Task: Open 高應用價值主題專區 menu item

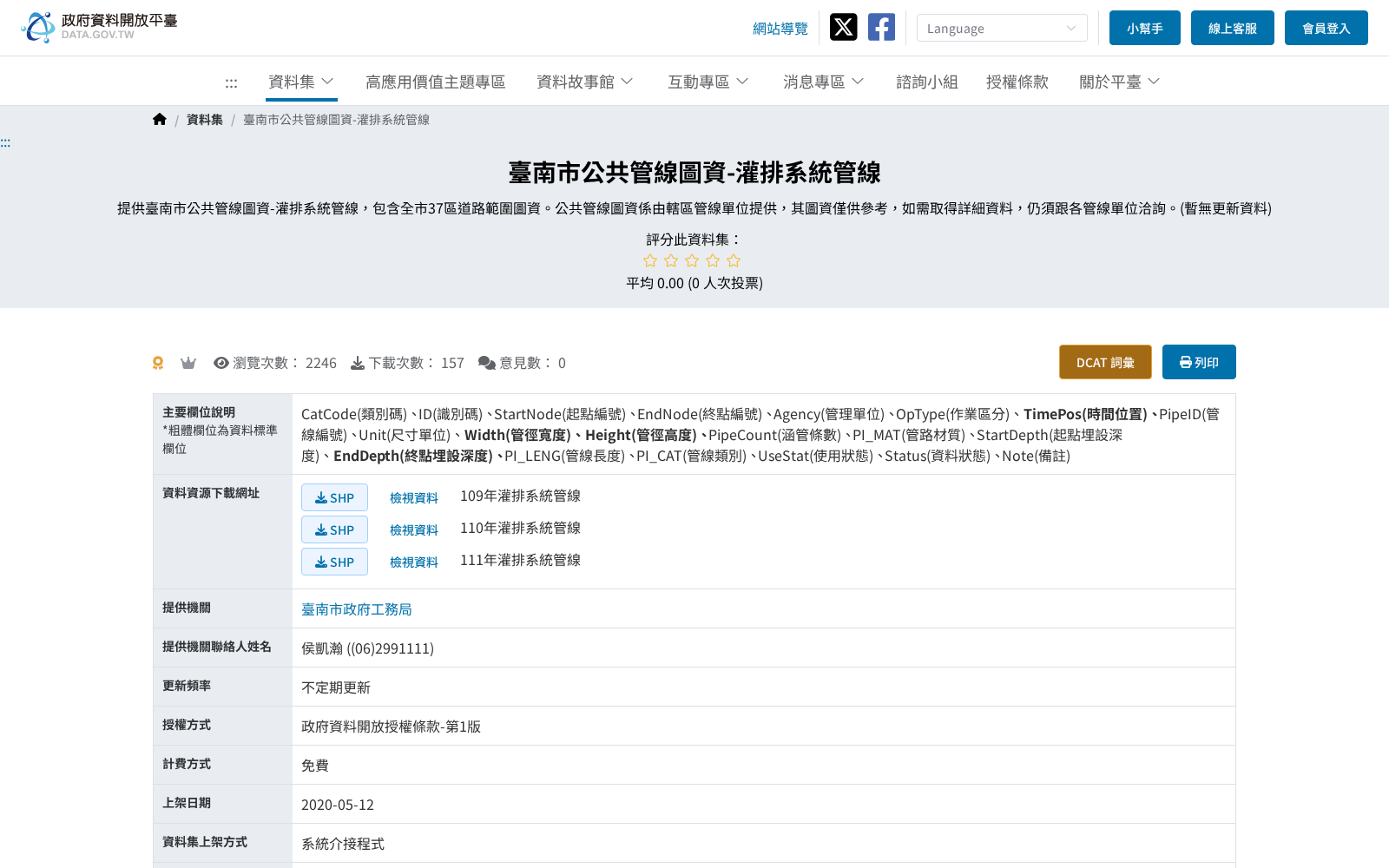Action: click(436, 82)
